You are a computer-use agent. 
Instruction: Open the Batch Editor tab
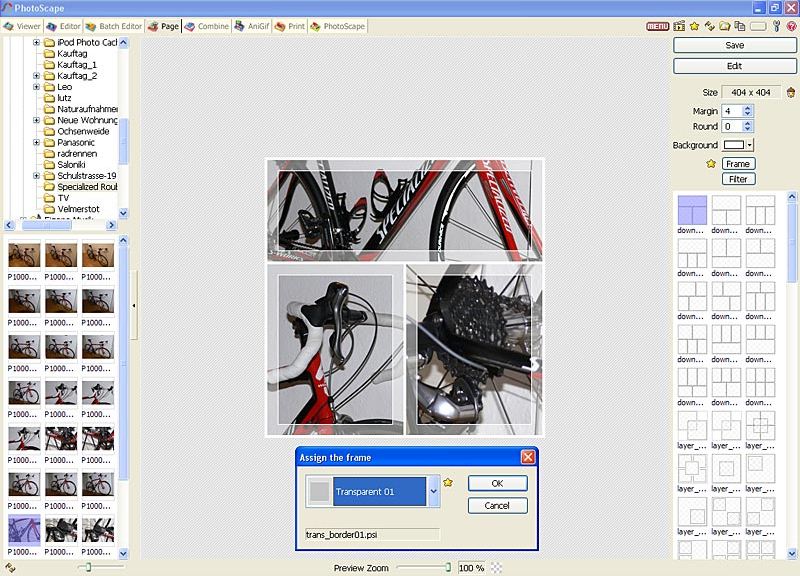tap(114, 26)
